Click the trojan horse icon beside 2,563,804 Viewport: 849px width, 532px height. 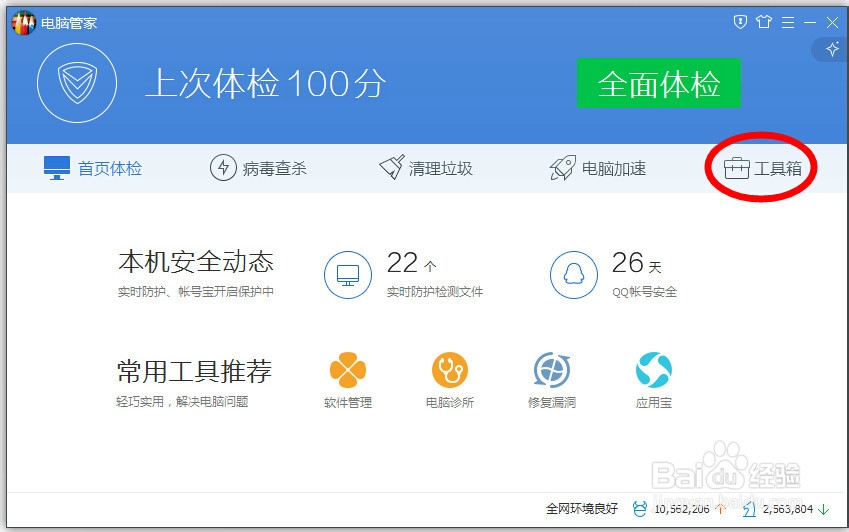[x=749, y=509]
